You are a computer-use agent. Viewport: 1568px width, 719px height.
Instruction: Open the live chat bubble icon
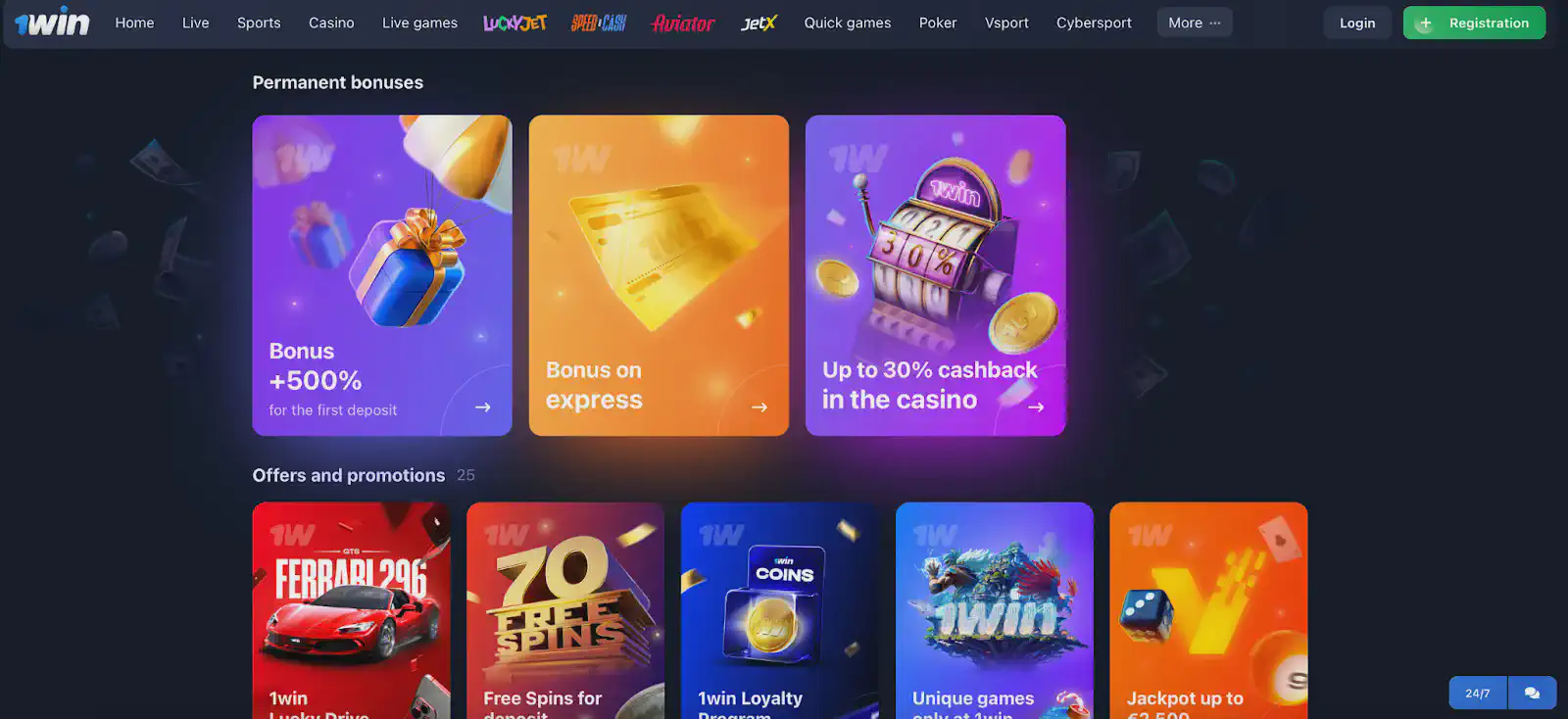click(1532, 693)
